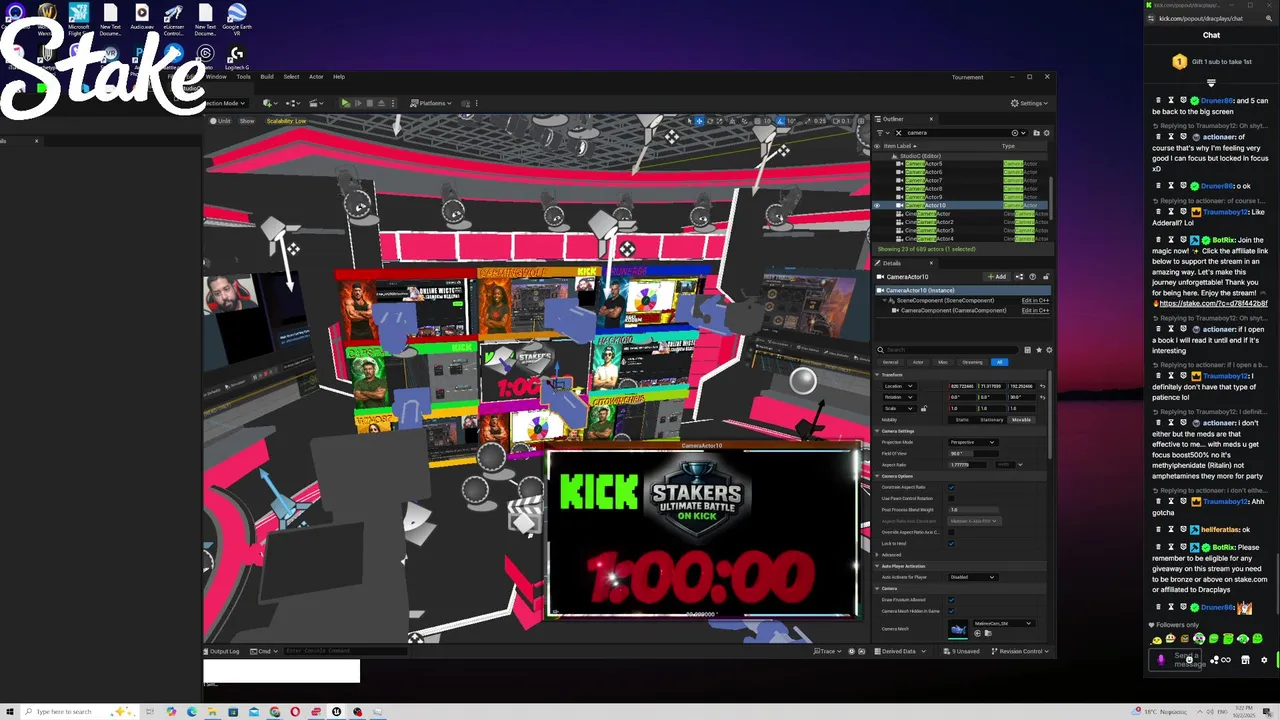Open the Select menu
The height and width of the screenshot is (720, 1280).
click(291, 77)
